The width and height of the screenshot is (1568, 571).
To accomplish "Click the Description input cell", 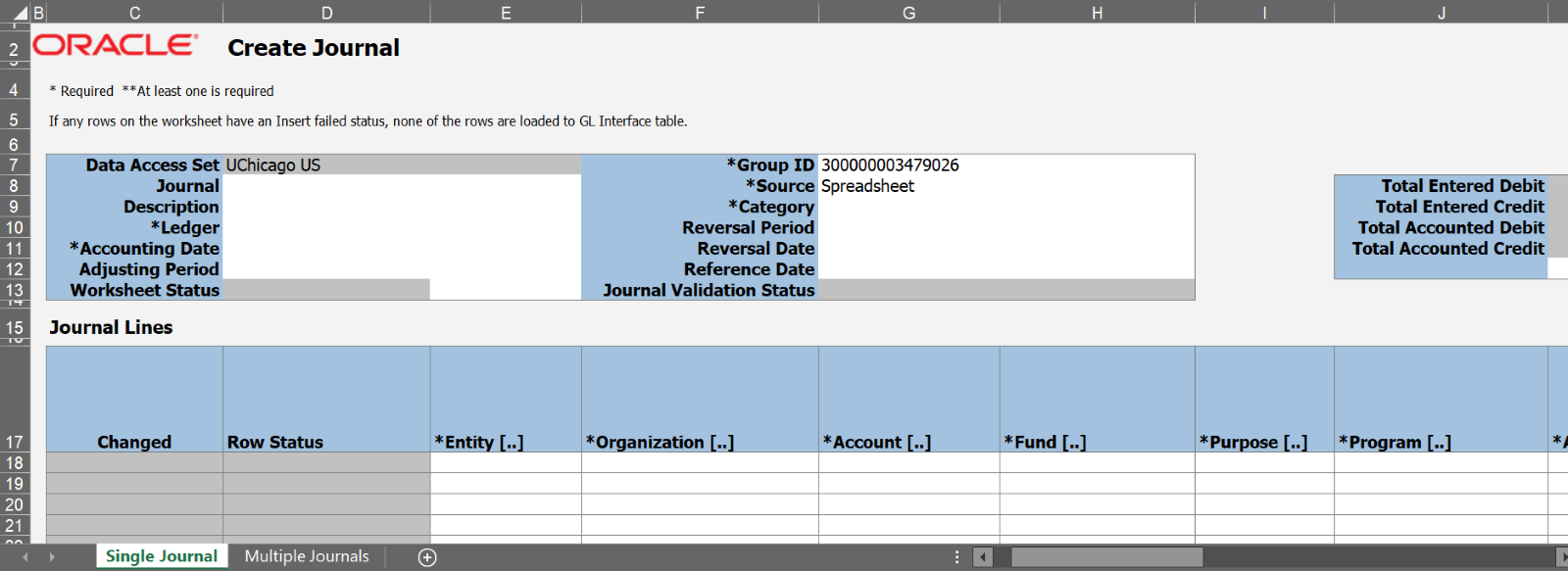I will pyautogui.click(x=402, y=207).
